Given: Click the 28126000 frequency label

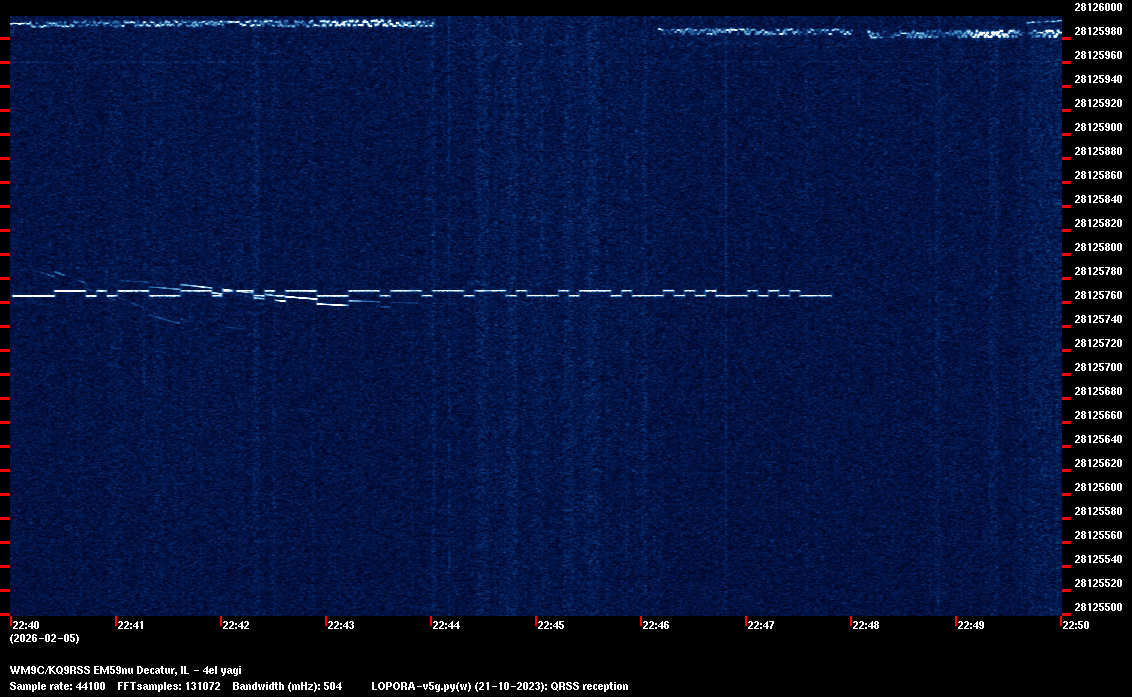Looking at the screenshot, I should click(x=1097, y=7).
